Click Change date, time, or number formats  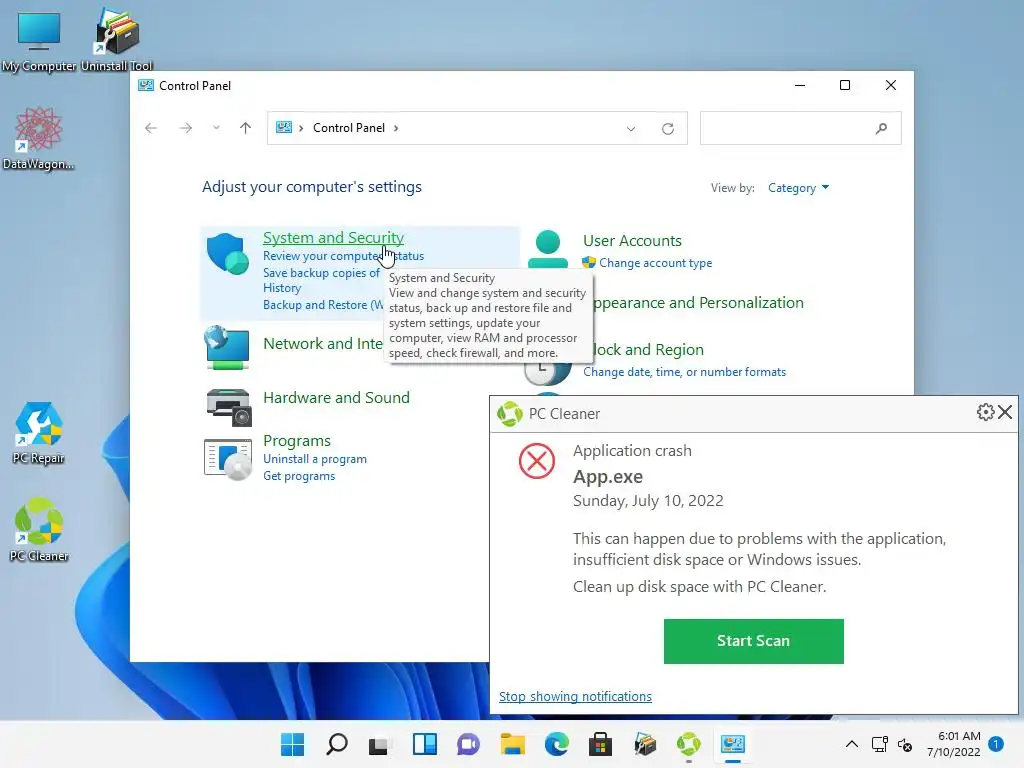coord(684,372)
